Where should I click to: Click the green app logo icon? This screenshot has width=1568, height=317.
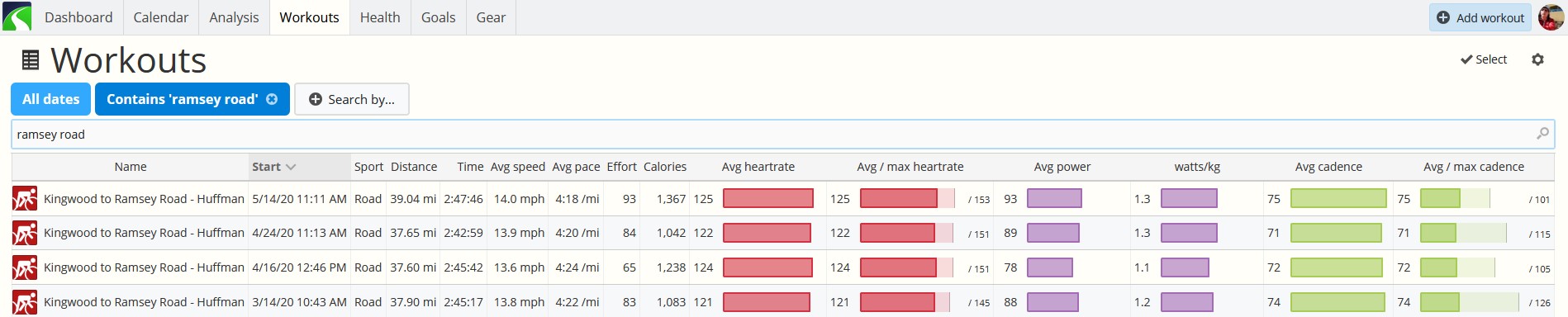point(17,17)
